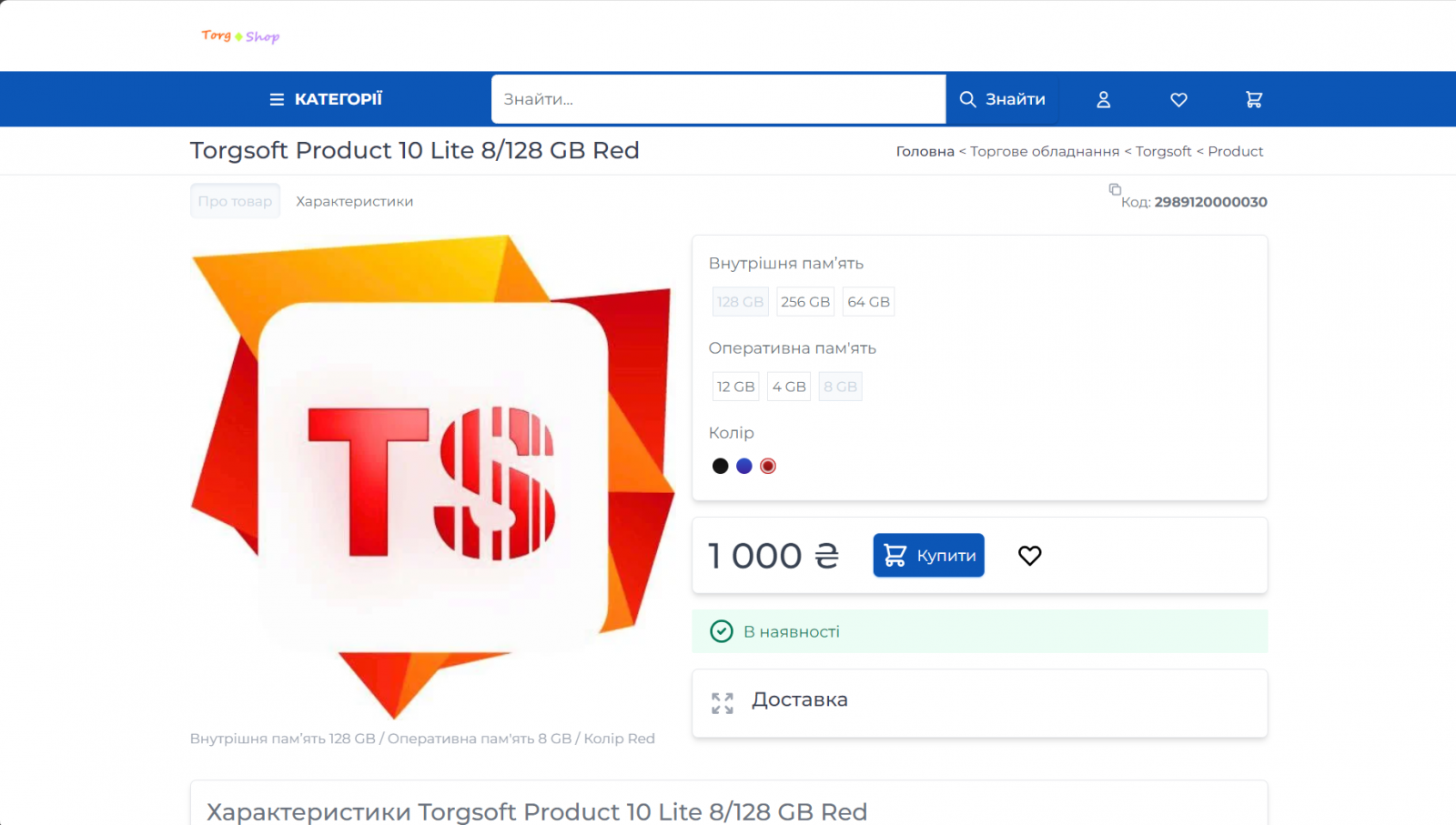Click the Torg Shop logo

click(x=240, y=36)
